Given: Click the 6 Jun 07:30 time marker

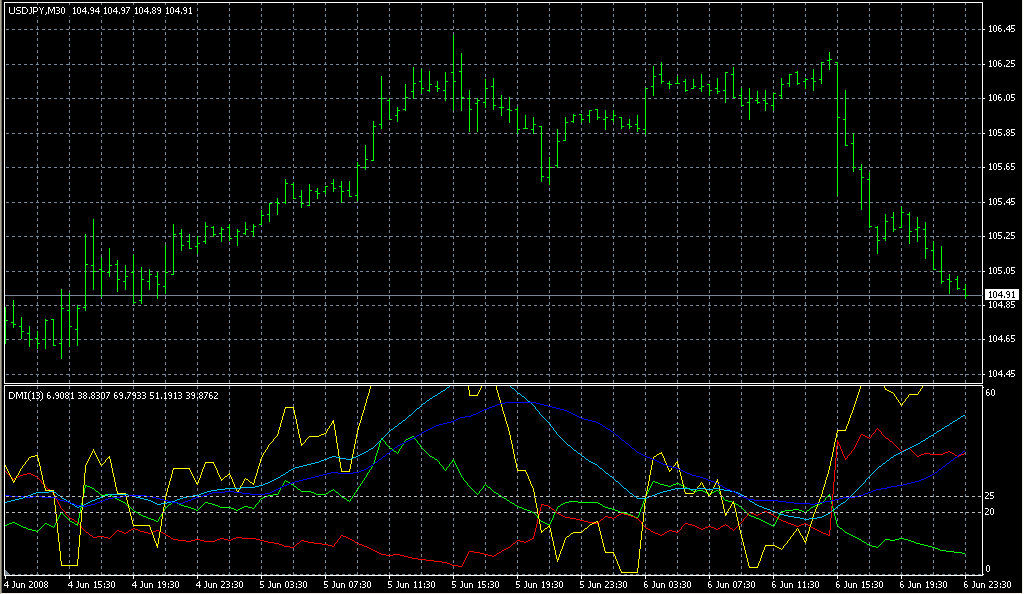Looking at the screenshot, I should coord(733,583).
